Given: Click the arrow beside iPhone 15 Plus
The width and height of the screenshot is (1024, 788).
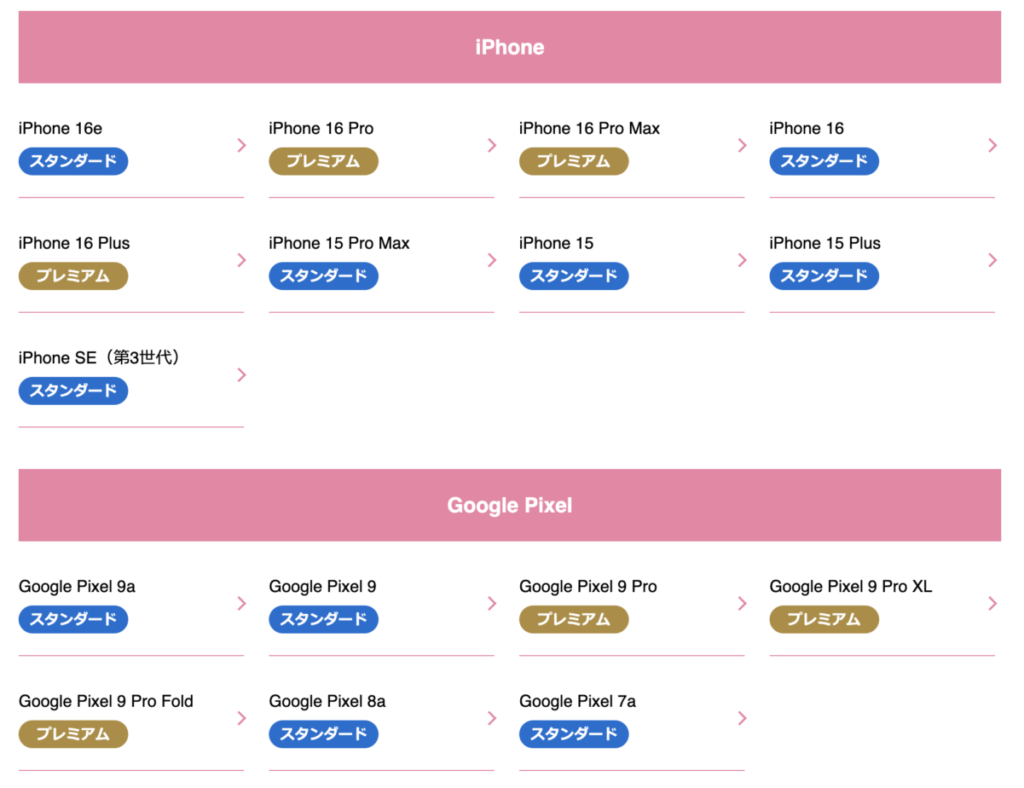Looking at the screenshot, I should (992, 260).
